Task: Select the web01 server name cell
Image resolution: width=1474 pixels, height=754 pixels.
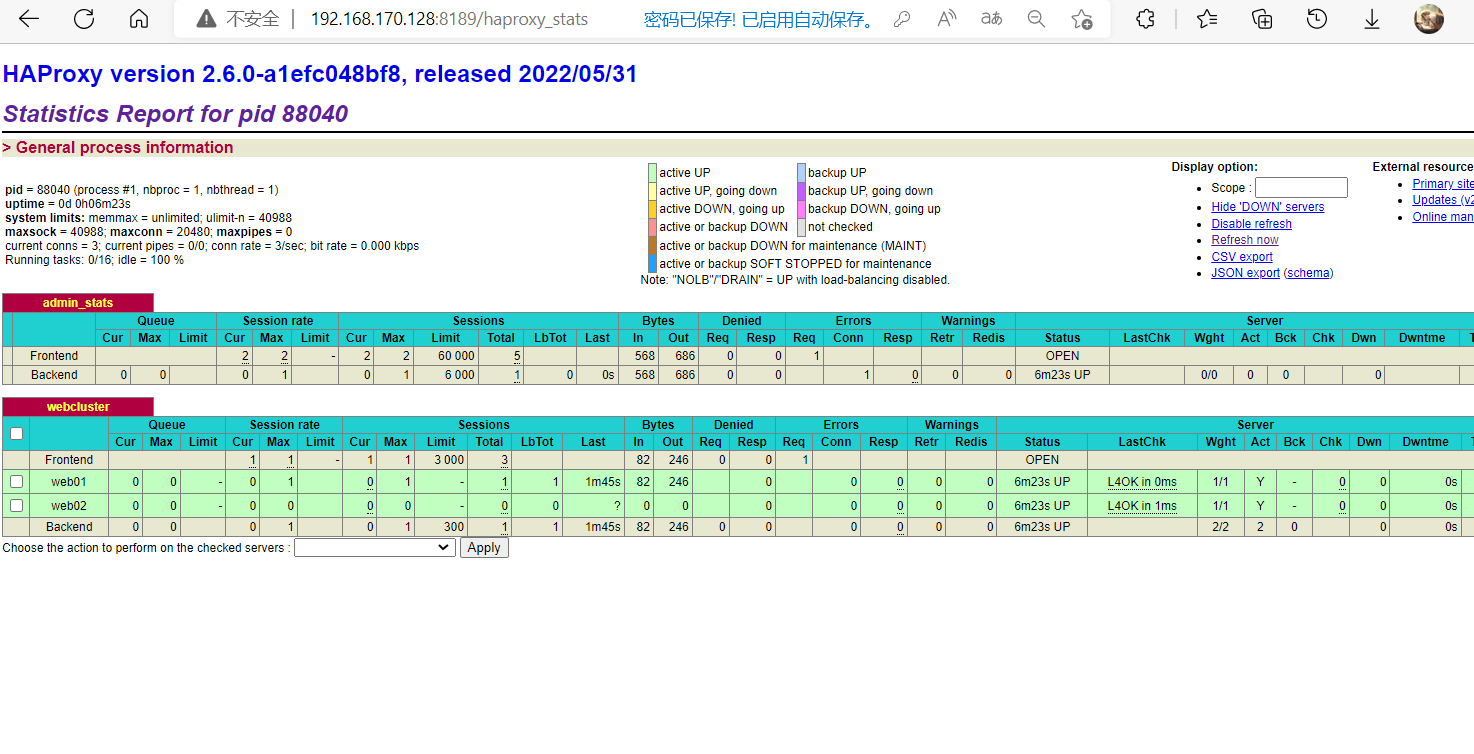Action: pyautogui.click(x=69, y=482)
